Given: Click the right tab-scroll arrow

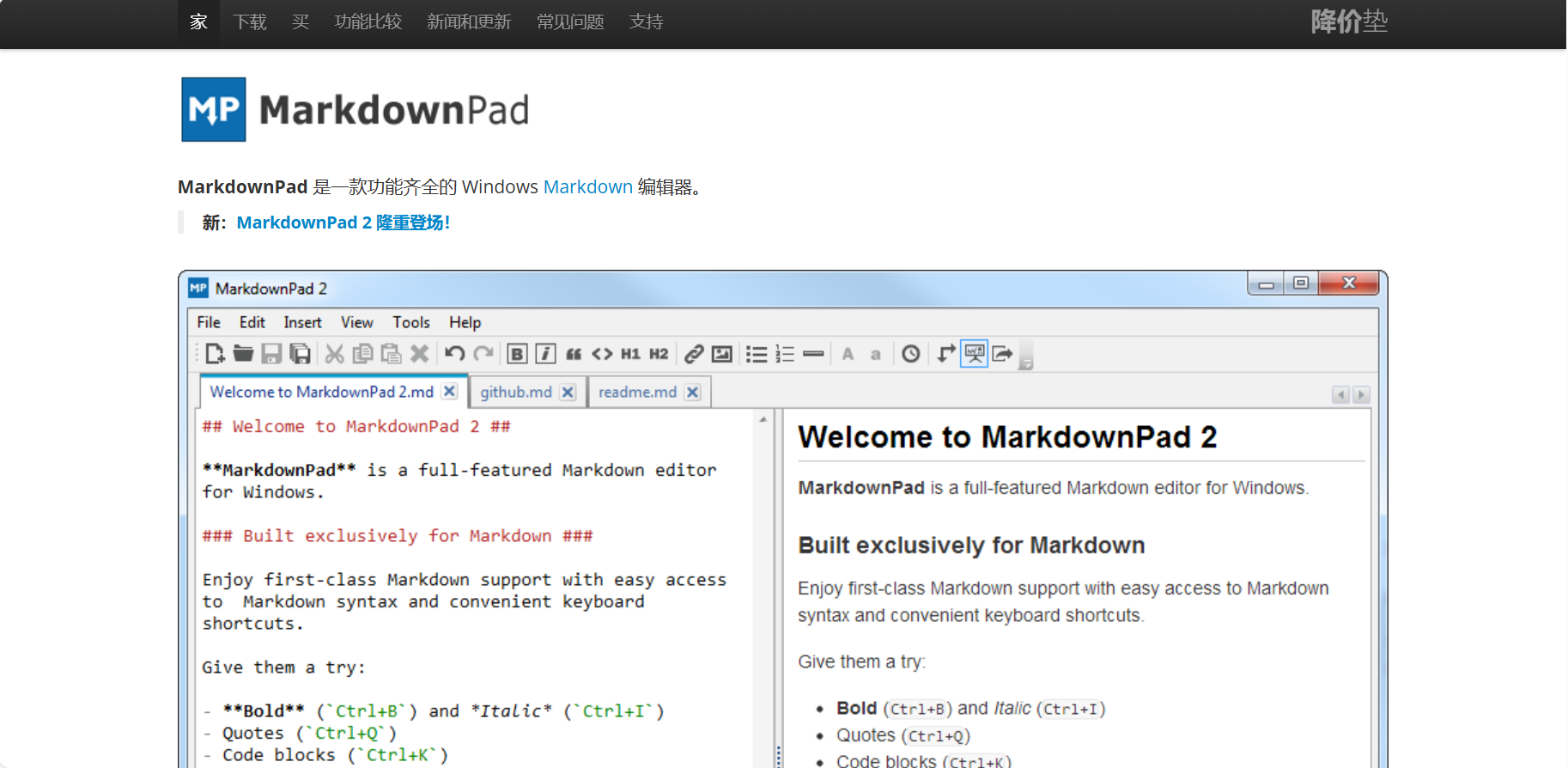Looking at the screenshot, I should coord(1361,394).
